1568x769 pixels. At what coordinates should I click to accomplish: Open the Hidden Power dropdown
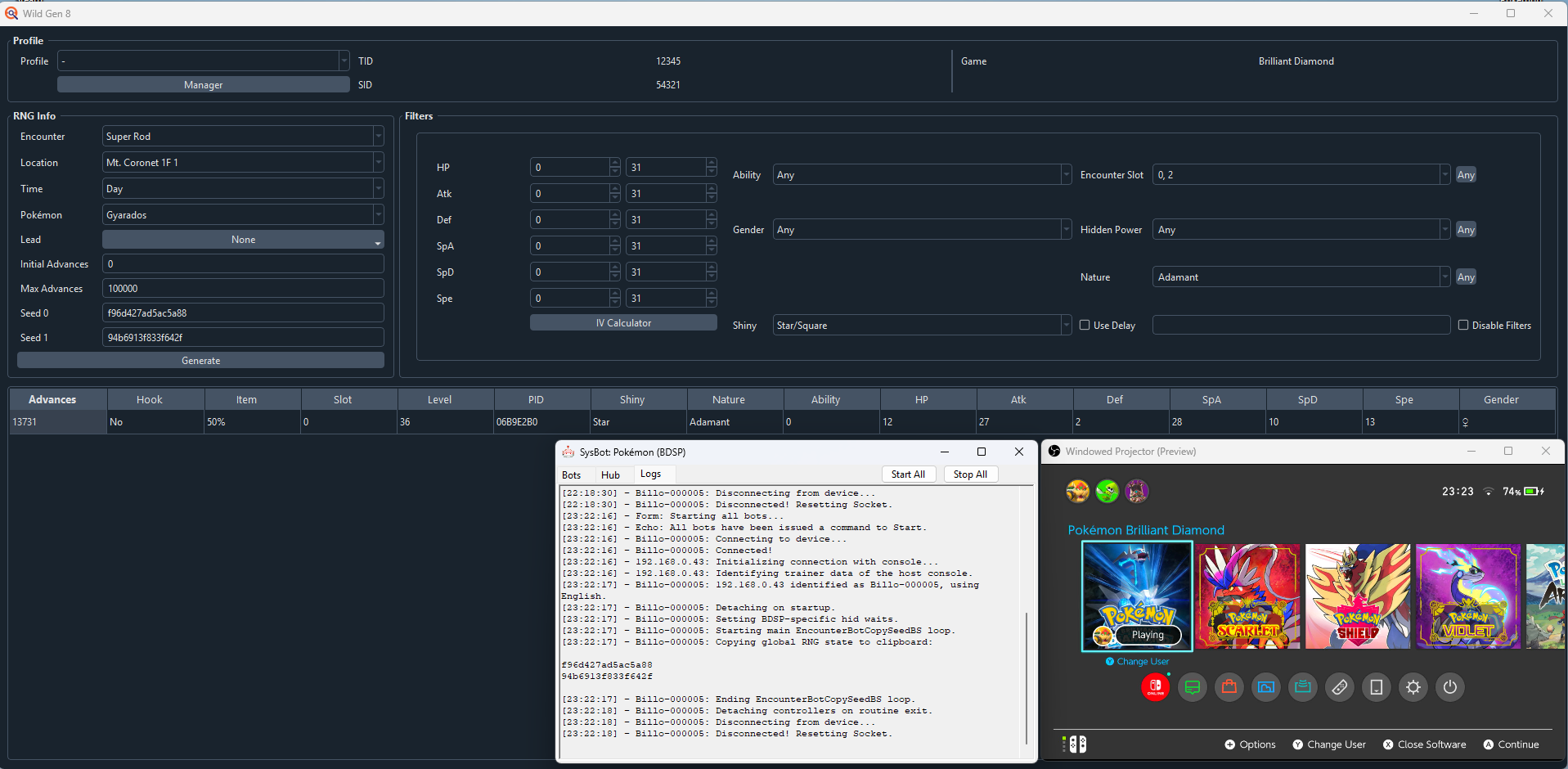coord(1301,229)
